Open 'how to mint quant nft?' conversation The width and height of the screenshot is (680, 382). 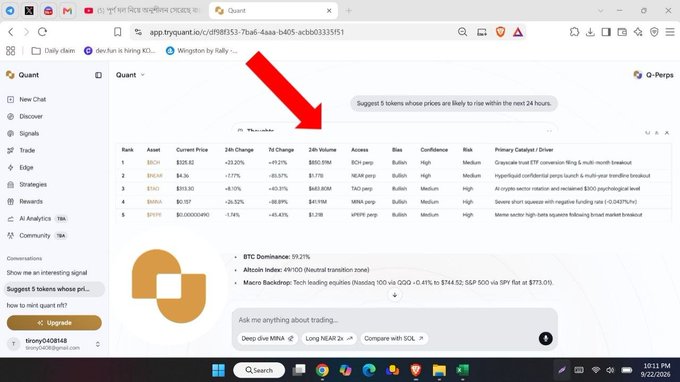pyautogui.click(x=37, y=305)
